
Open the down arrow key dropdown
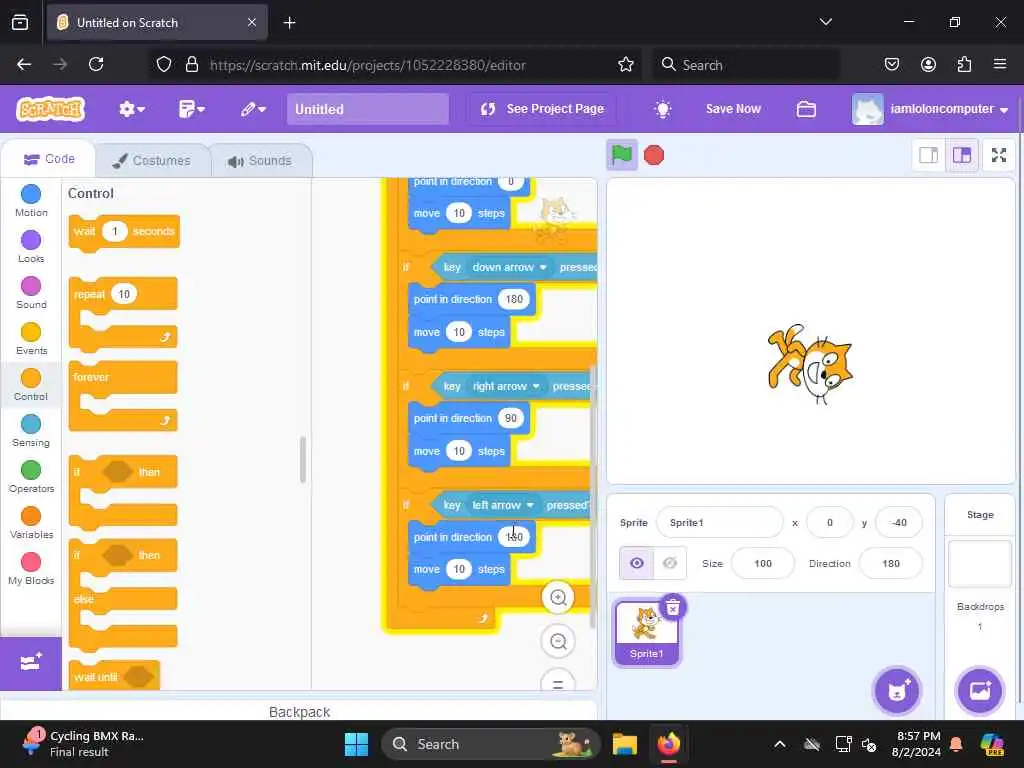[509, 267]
